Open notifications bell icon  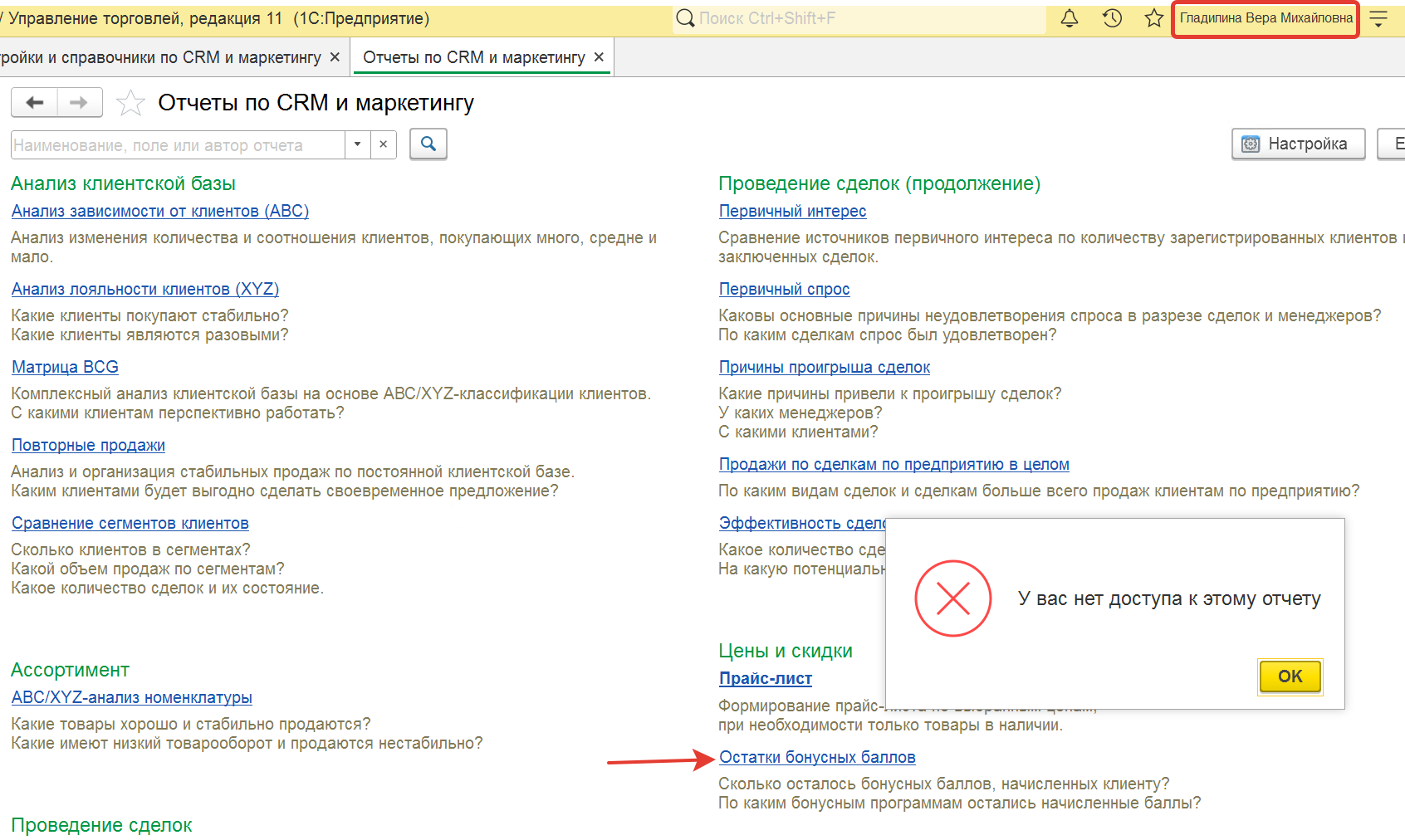pos(1070,18)
